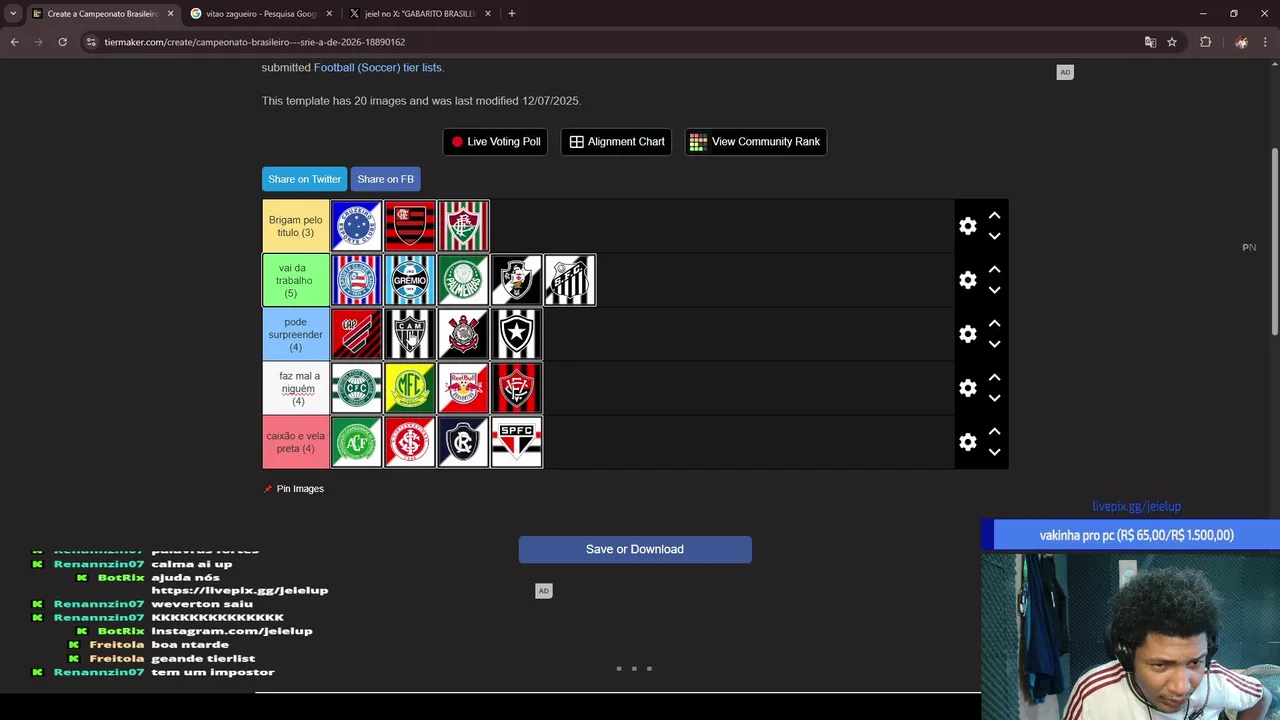This screenshot has height=720, width=1280.
Task: Click the white faz mal a niguém label
Action: 296,388
